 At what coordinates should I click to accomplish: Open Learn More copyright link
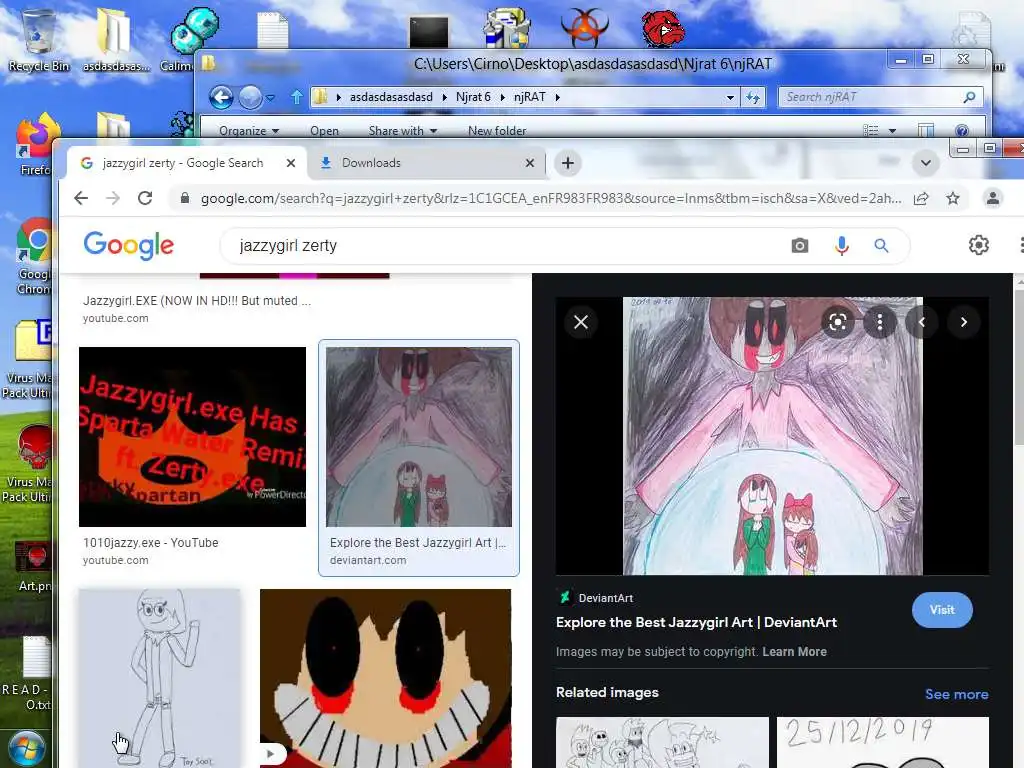tap(794, 652)
